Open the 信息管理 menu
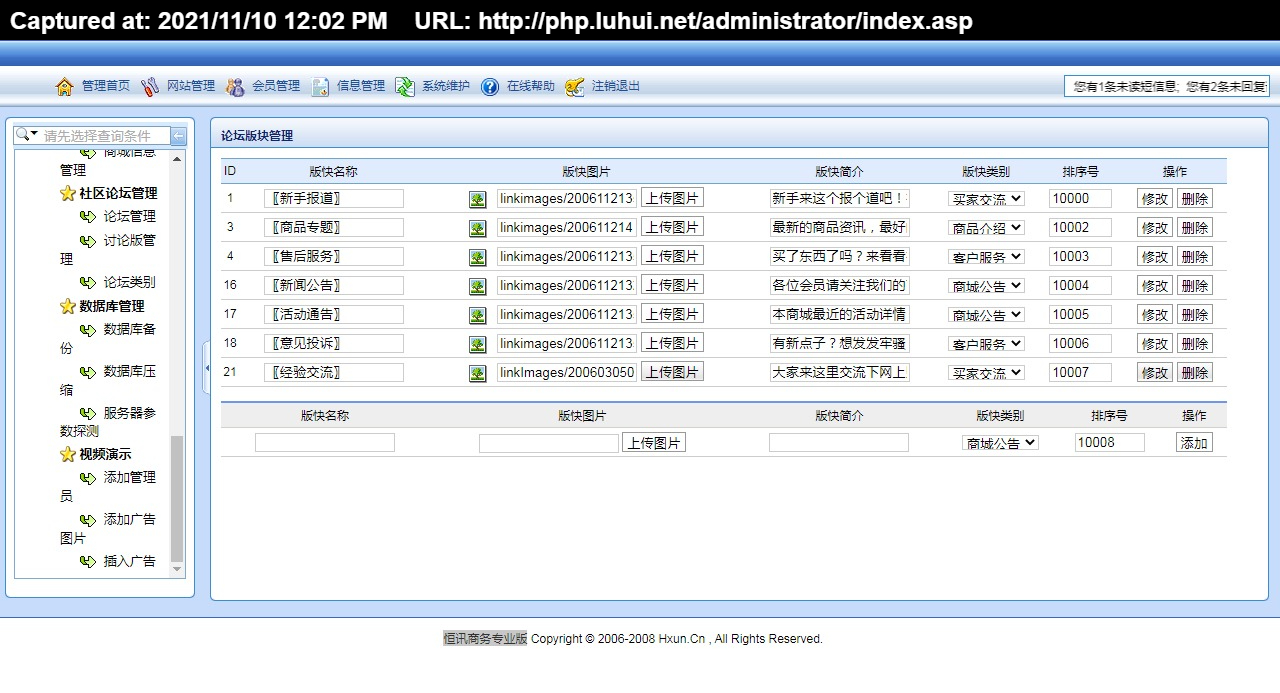 [x=361, y=86]
